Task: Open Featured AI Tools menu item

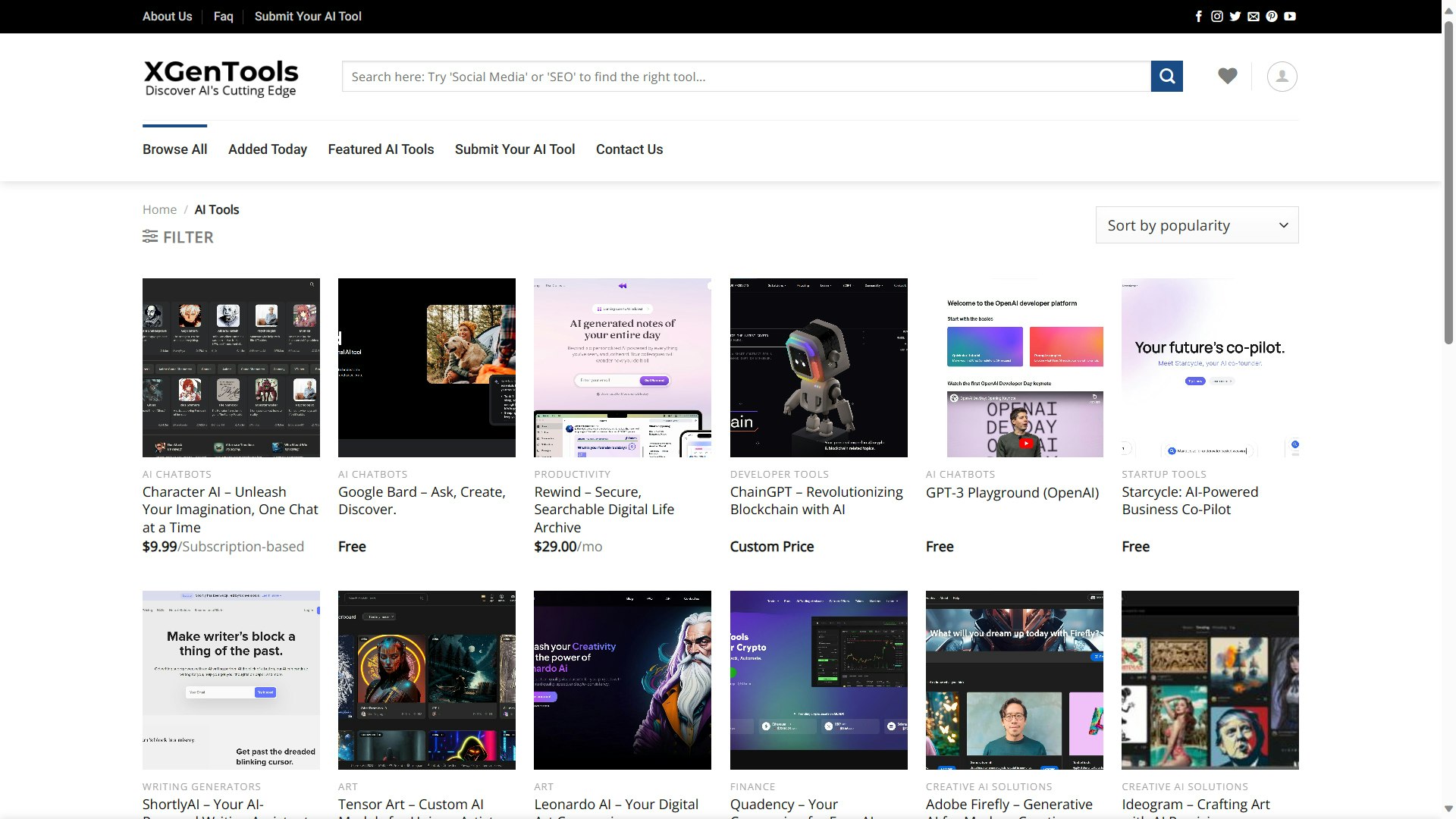Action: coord(381,149)
